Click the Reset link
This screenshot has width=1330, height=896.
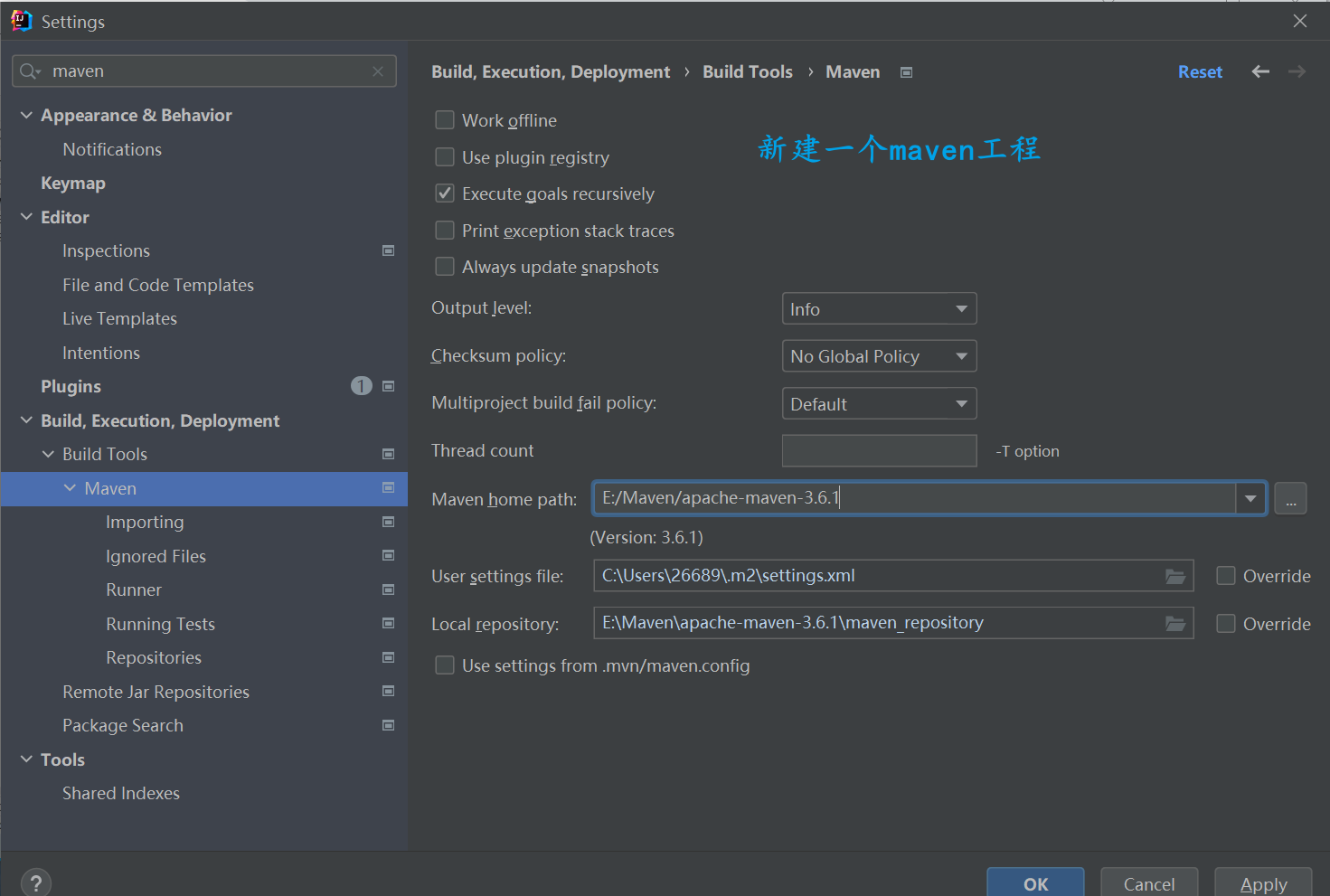(x=1200, y=71)
